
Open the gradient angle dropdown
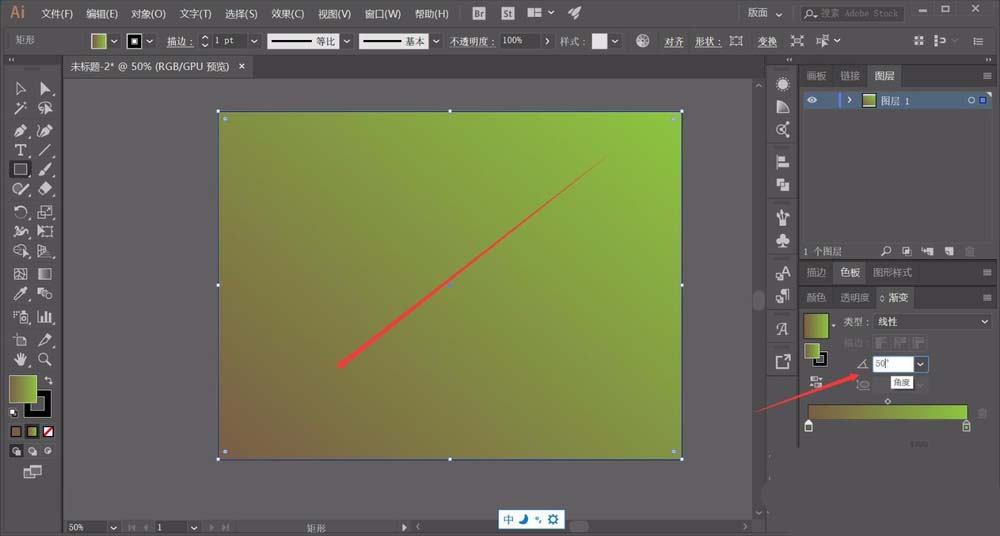(x=921, y=364)
